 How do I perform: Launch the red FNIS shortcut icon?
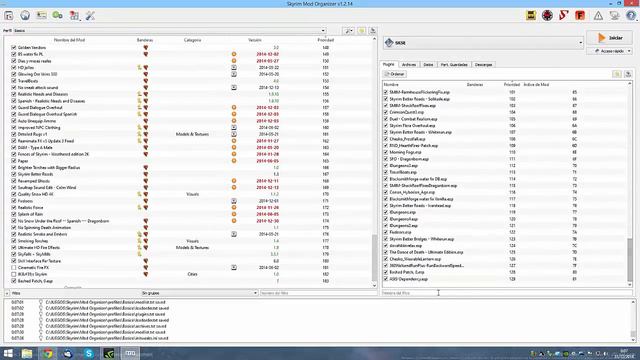[x=580, y=16]
